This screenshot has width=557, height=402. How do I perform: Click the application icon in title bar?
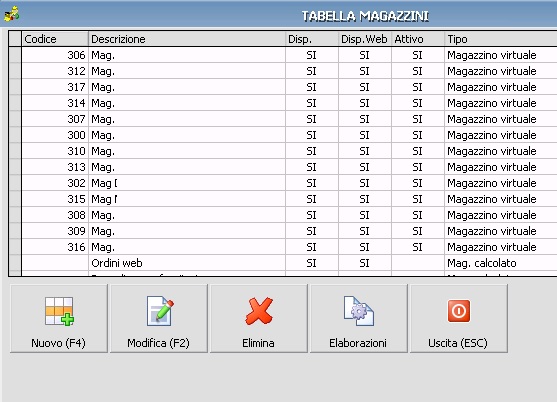(x=11, y=14)
